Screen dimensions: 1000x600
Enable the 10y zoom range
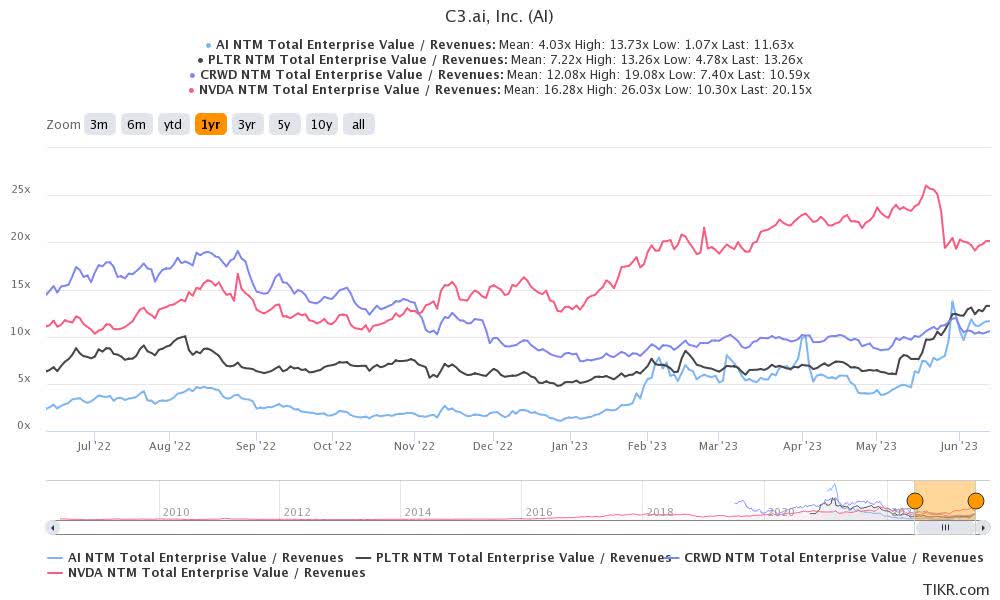[321, 124]
